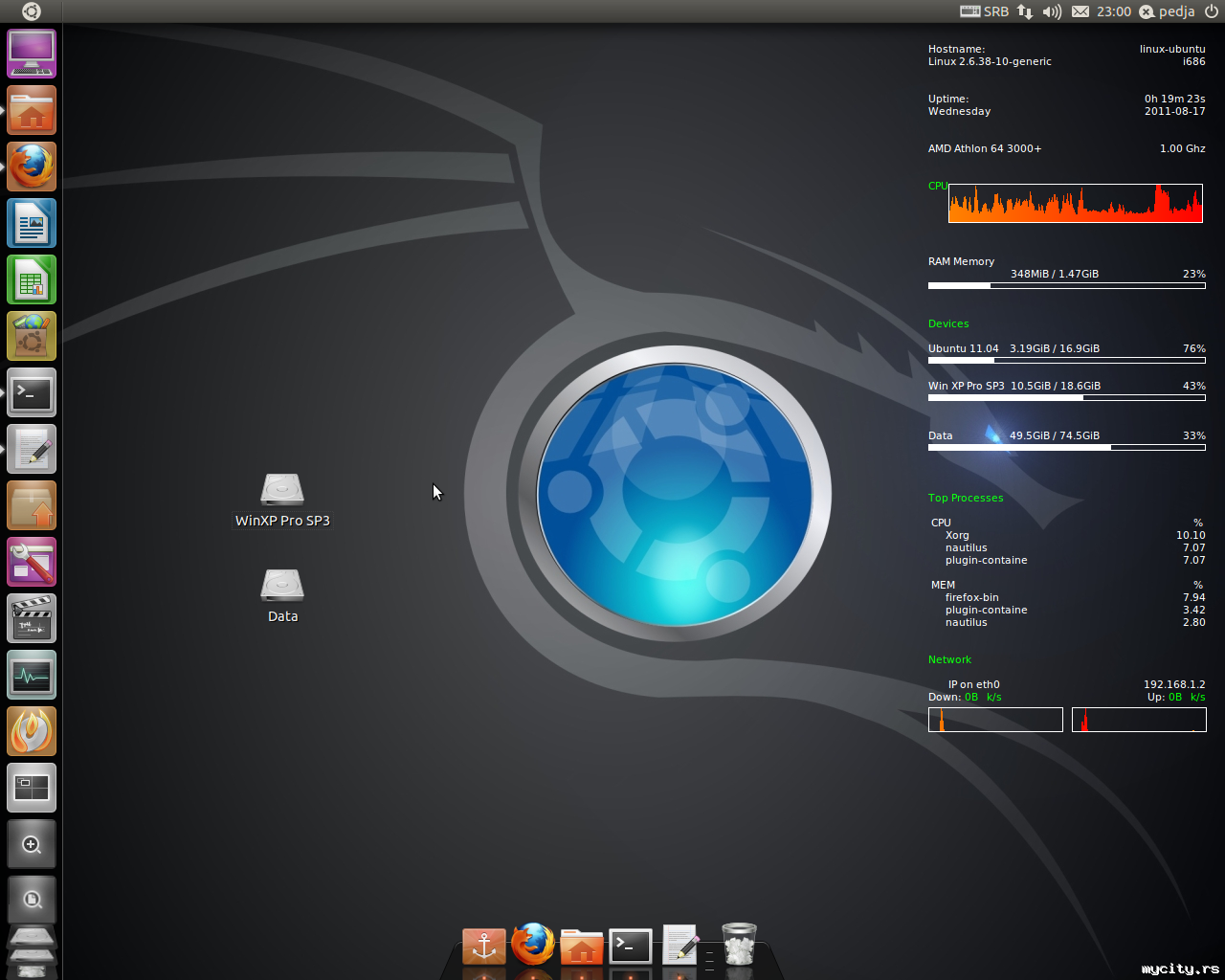The width and height of the screenshot is (1225, 980).
Task: Select the WinXP Pro SP3 drive icon
Action: 282,490
